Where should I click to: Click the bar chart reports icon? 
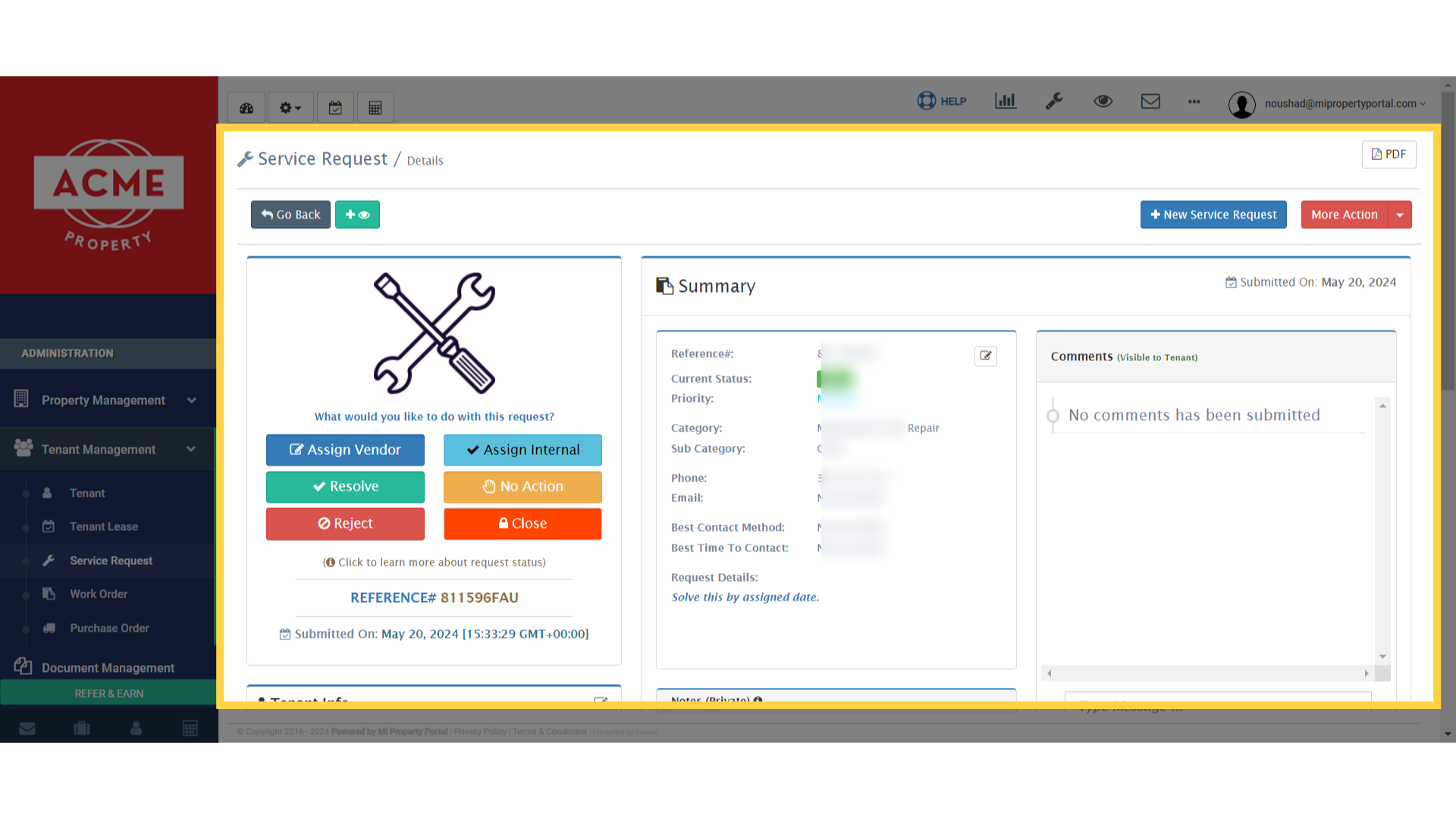1005,101
